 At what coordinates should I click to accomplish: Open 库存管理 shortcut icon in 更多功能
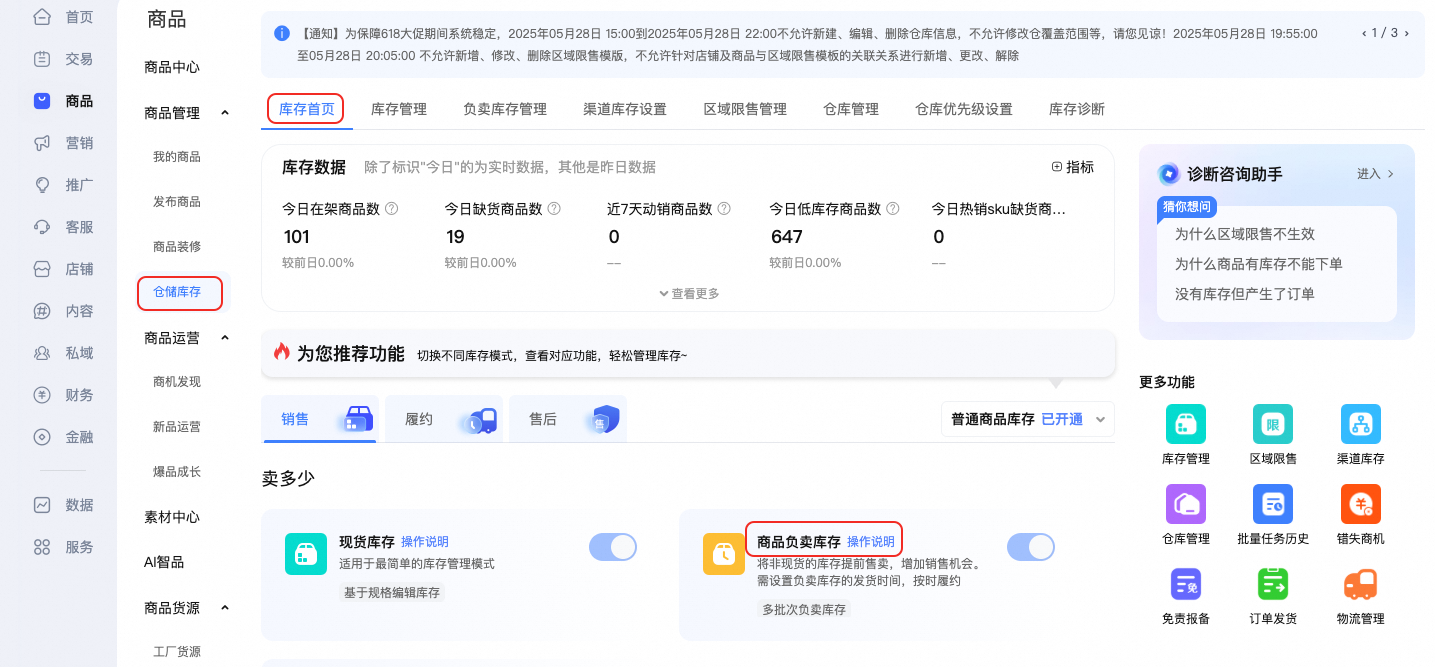(1186, 424)
